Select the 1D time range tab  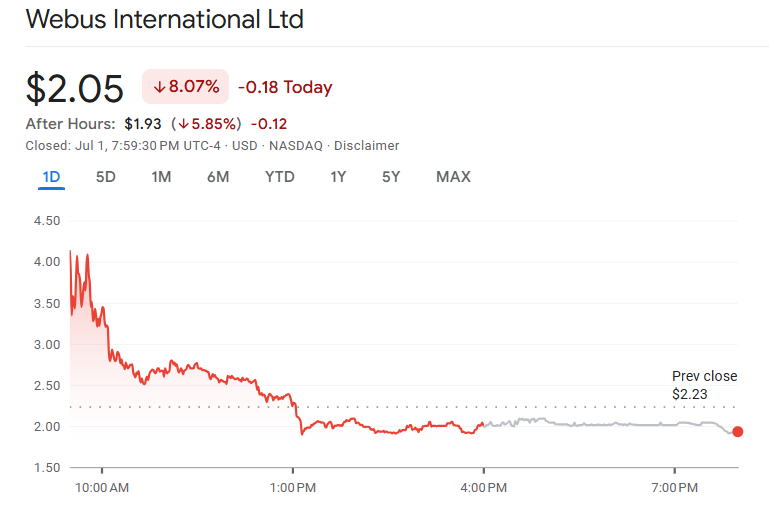coord(51,177)
